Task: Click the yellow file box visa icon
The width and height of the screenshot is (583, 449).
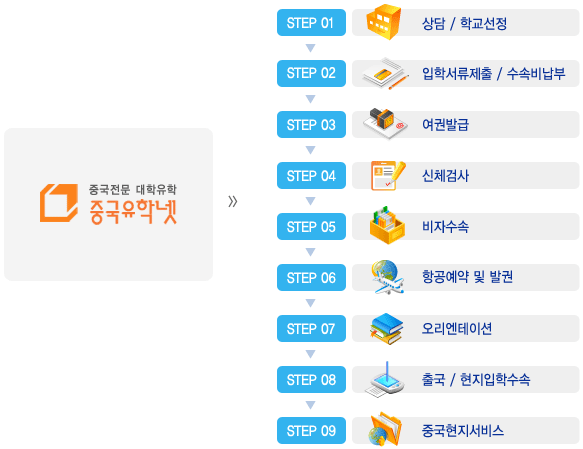Action: coord(387,225)
